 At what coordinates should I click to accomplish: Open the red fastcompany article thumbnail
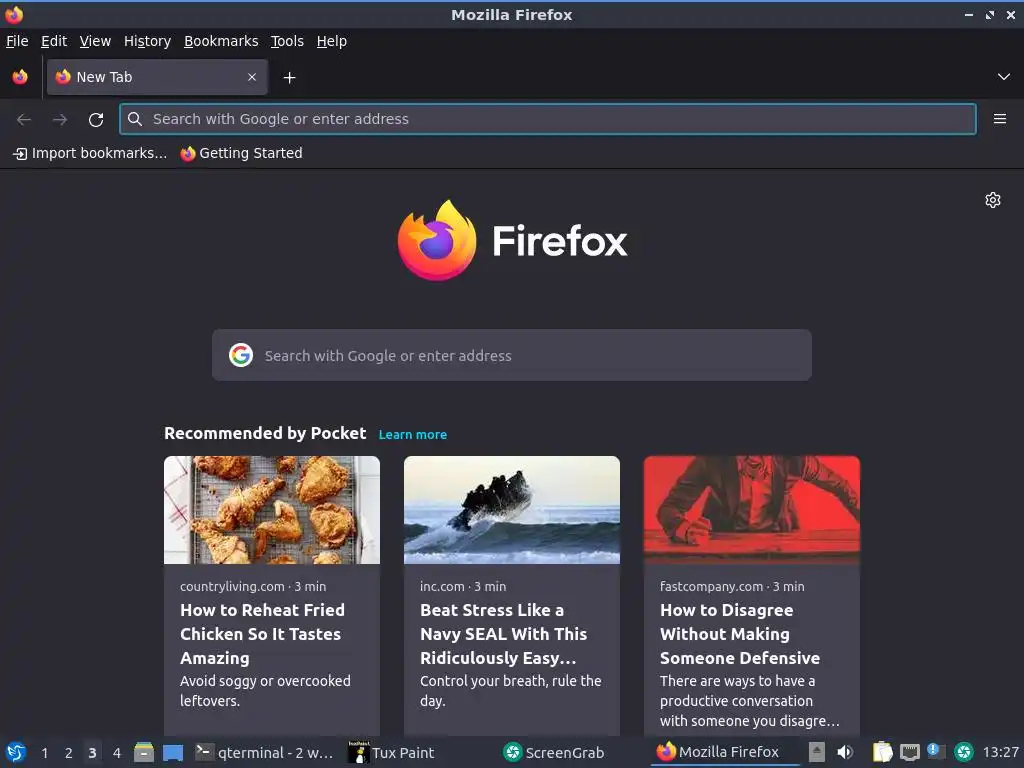752,509
